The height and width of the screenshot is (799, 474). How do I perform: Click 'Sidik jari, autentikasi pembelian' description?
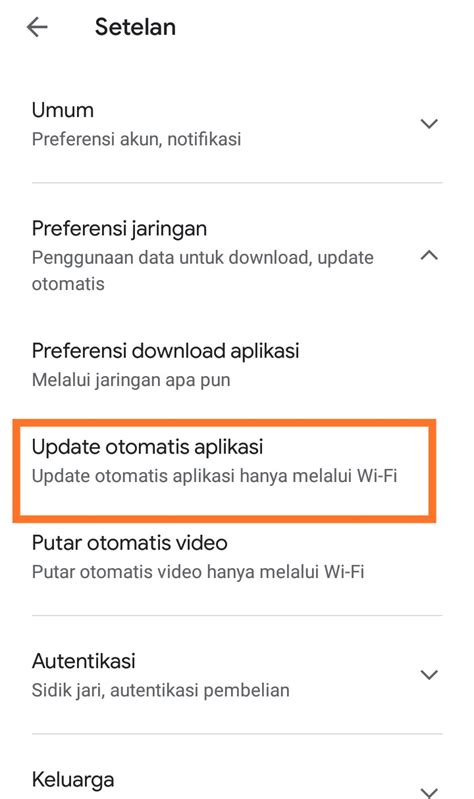click(161, 690)
